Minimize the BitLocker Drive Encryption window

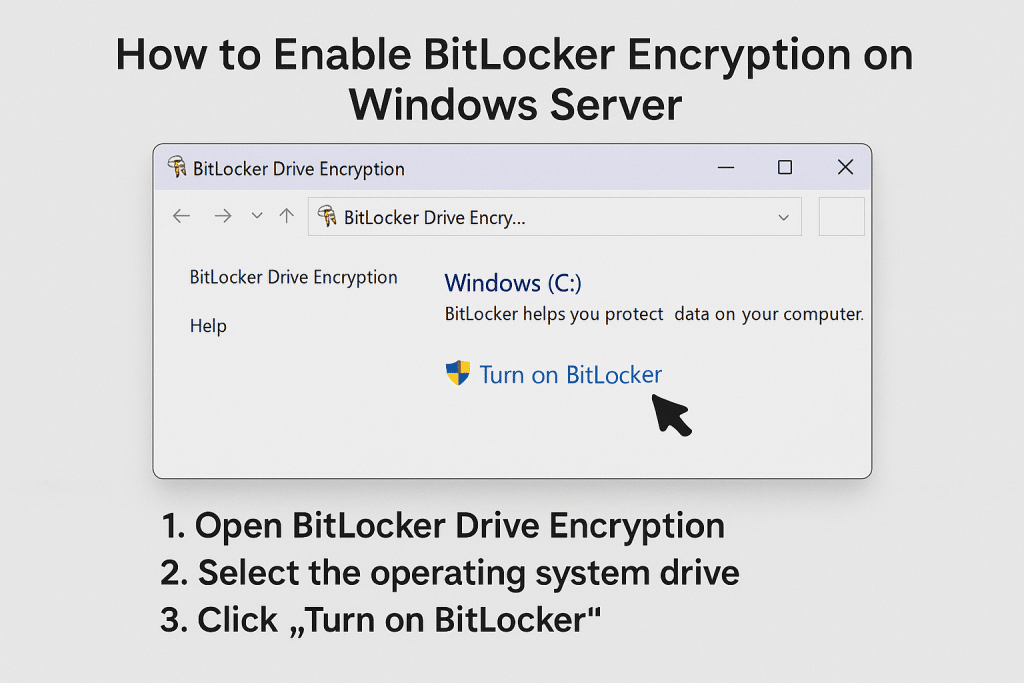tap(724, 167)
